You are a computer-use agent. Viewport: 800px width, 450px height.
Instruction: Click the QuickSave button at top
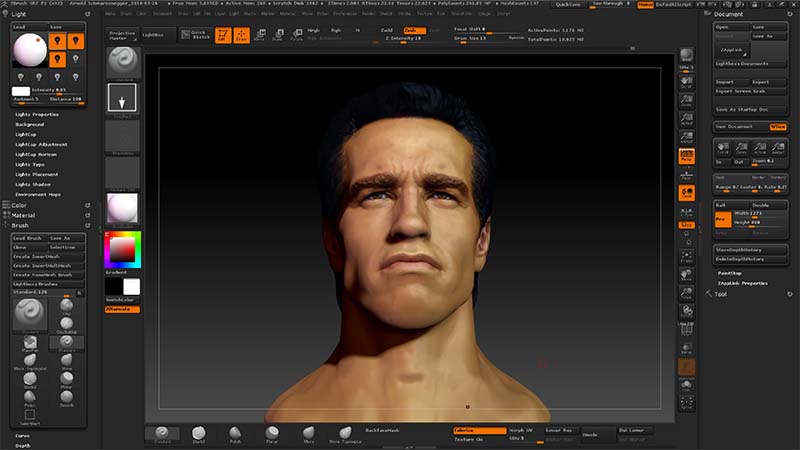coord(567,5)
